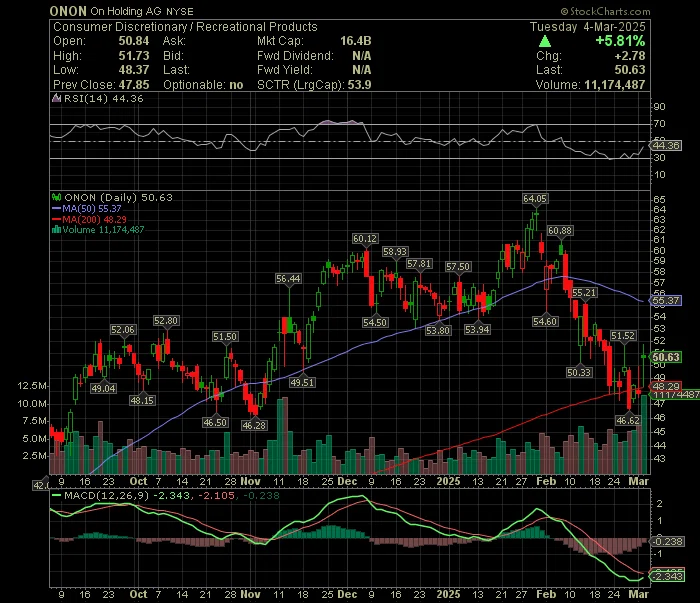Click the 48.29 MA(200) axis tag

click(666, 387)
